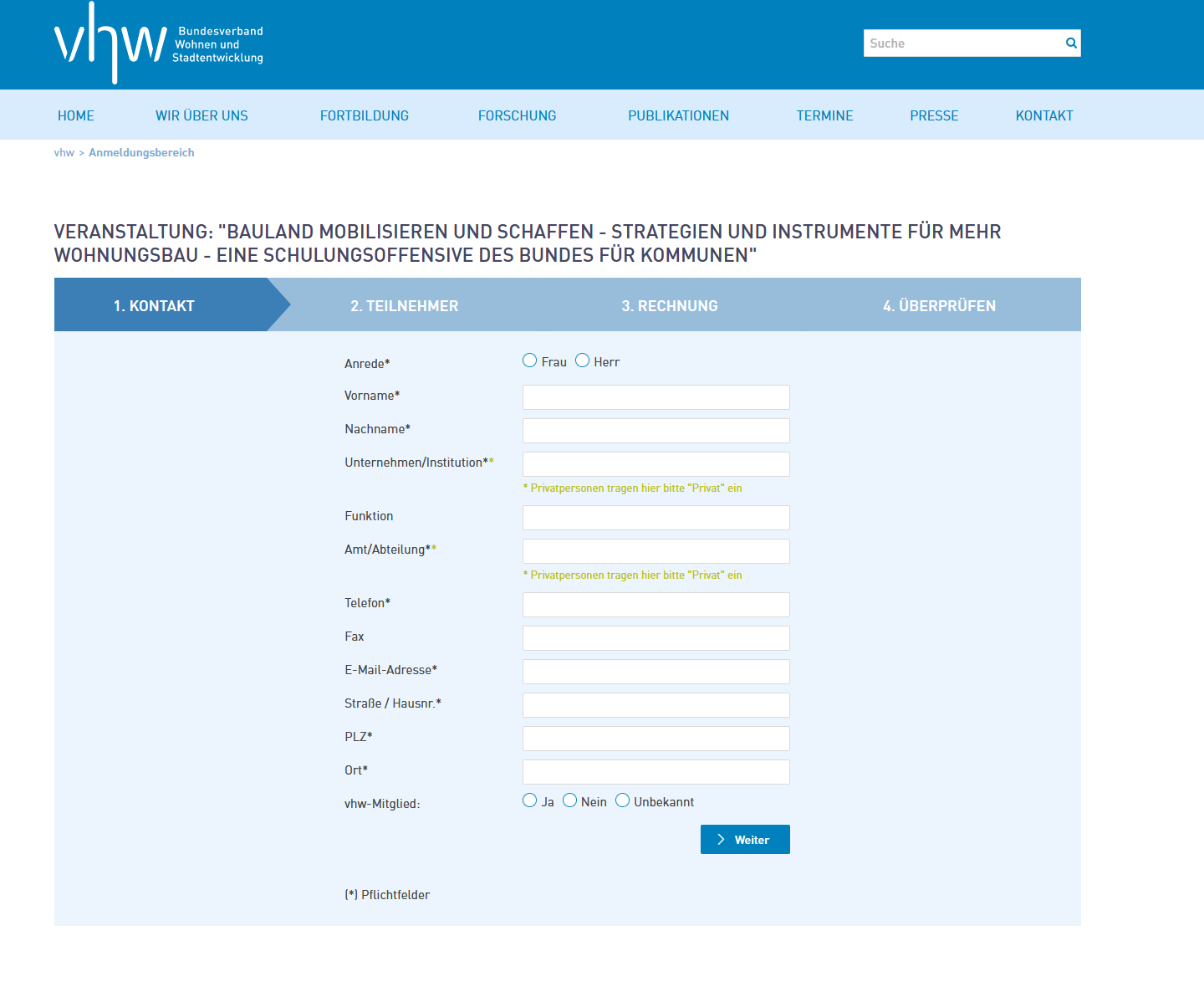This screenshot has width=1204, height=987.
Task: Click the Weiter button
Action: [x=745, y=840]
